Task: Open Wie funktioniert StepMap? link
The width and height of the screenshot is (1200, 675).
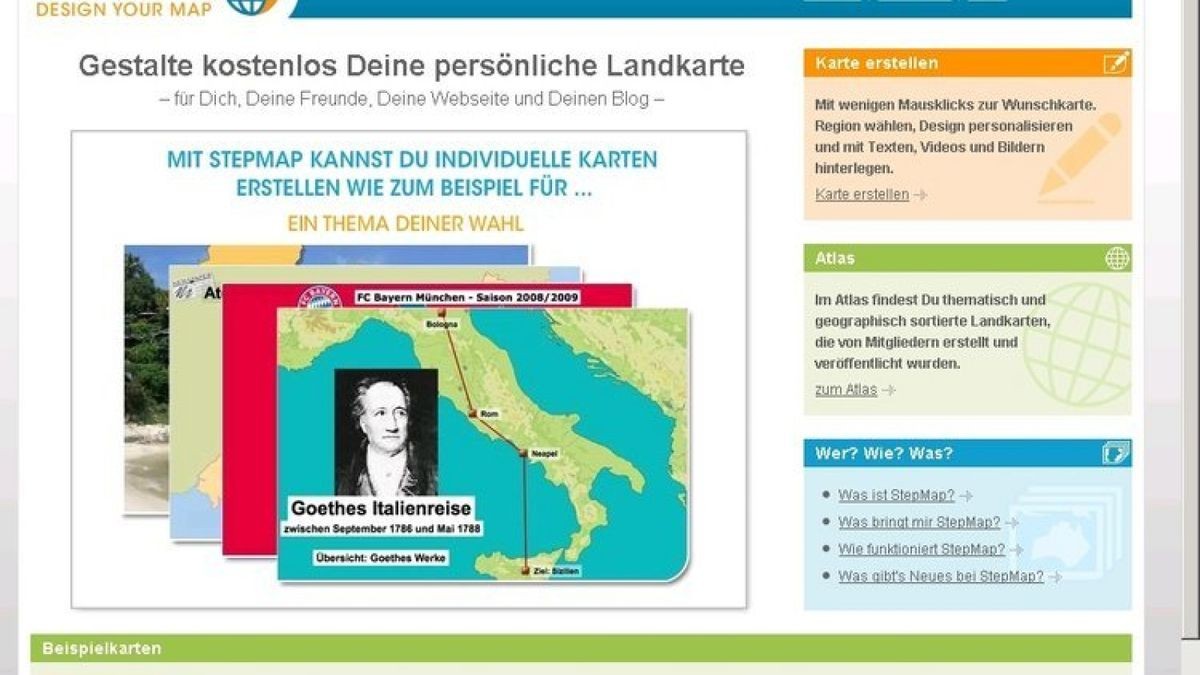Action: click(x=921, y=549)
